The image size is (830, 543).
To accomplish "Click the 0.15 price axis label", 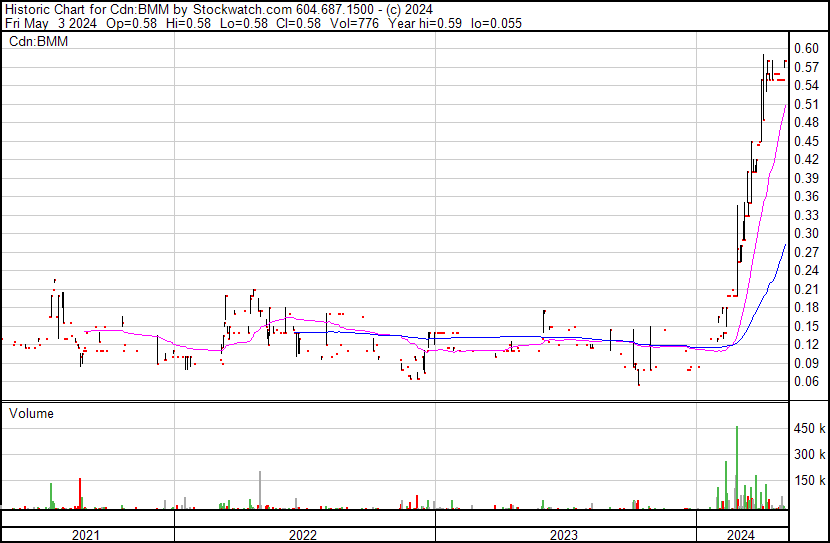I will [x=807, y=327].
